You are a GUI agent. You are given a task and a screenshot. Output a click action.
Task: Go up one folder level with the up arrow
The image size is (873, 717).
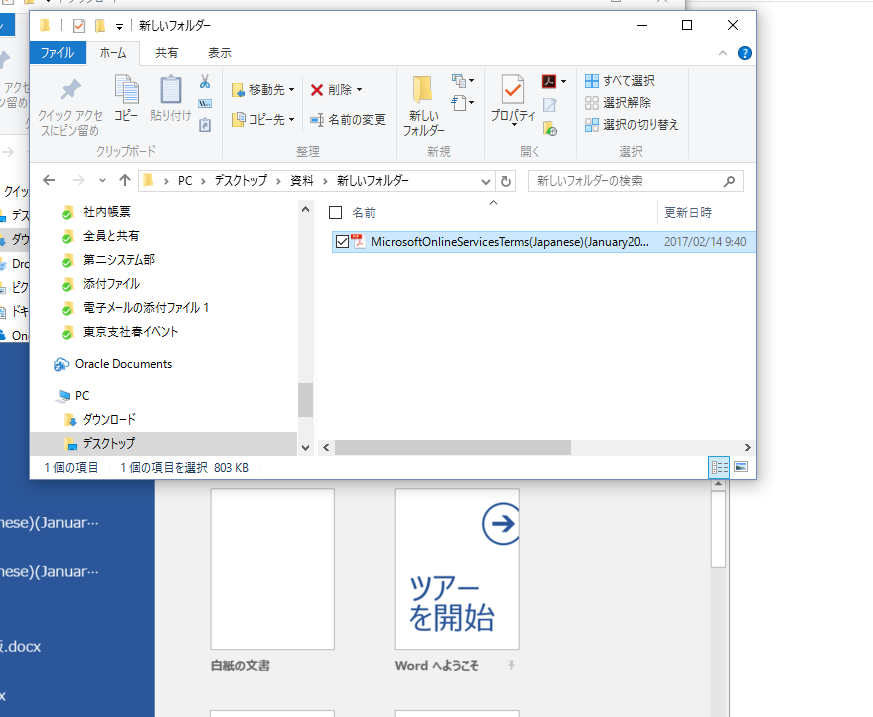[x=125, y=180]
